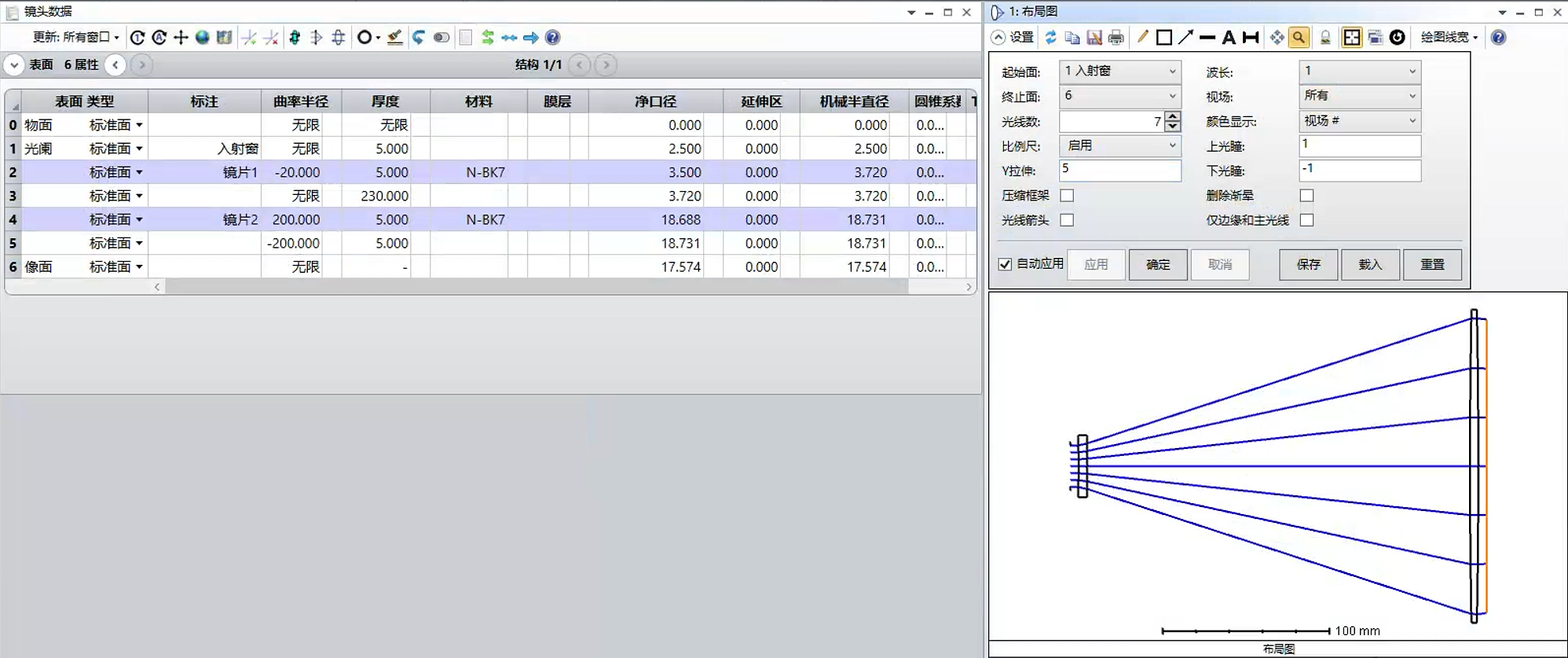
Task: Open the 比例尺 dropdown showing 启用
Action: point(1119,145)
